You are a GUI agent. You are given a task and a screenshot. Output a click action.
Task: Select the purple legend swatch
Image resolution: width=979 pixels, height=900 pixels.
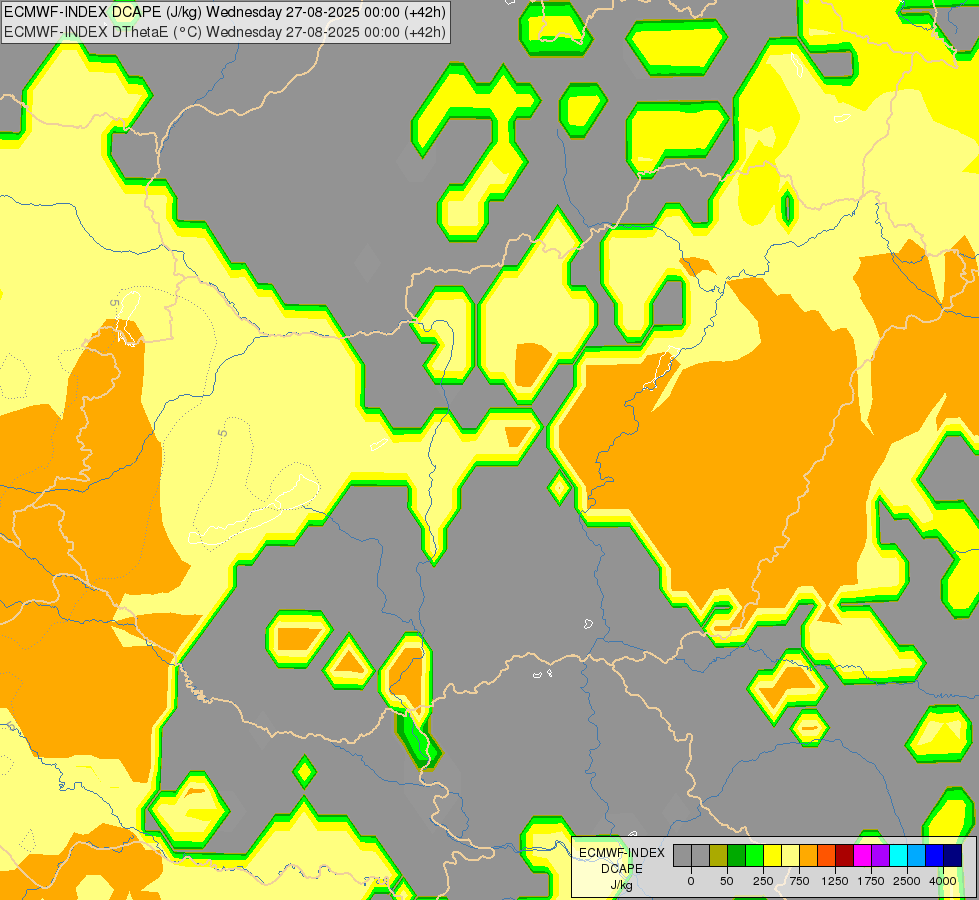pos(880,855)
